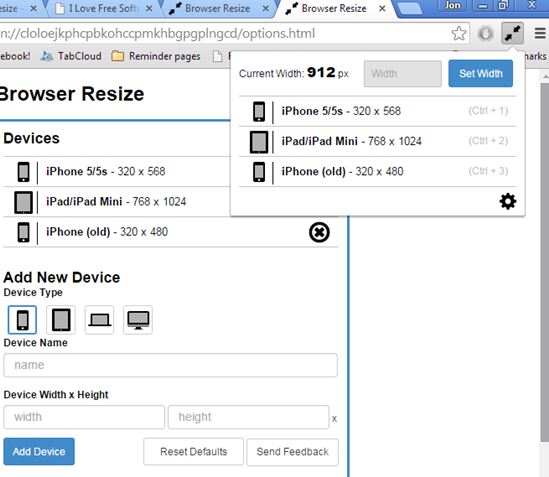Focus the Width input in popup

pos(403,74)
